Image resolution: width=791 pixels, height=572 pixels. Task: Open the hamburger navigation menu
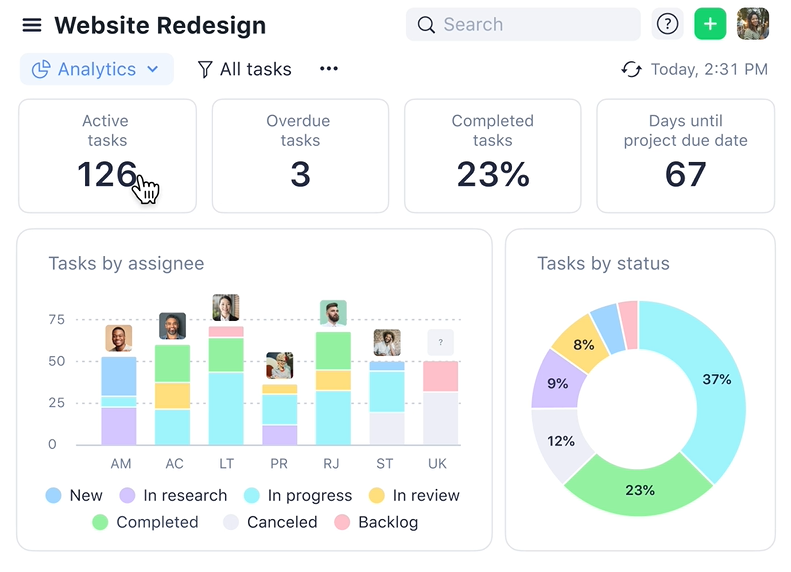(32, 25)
